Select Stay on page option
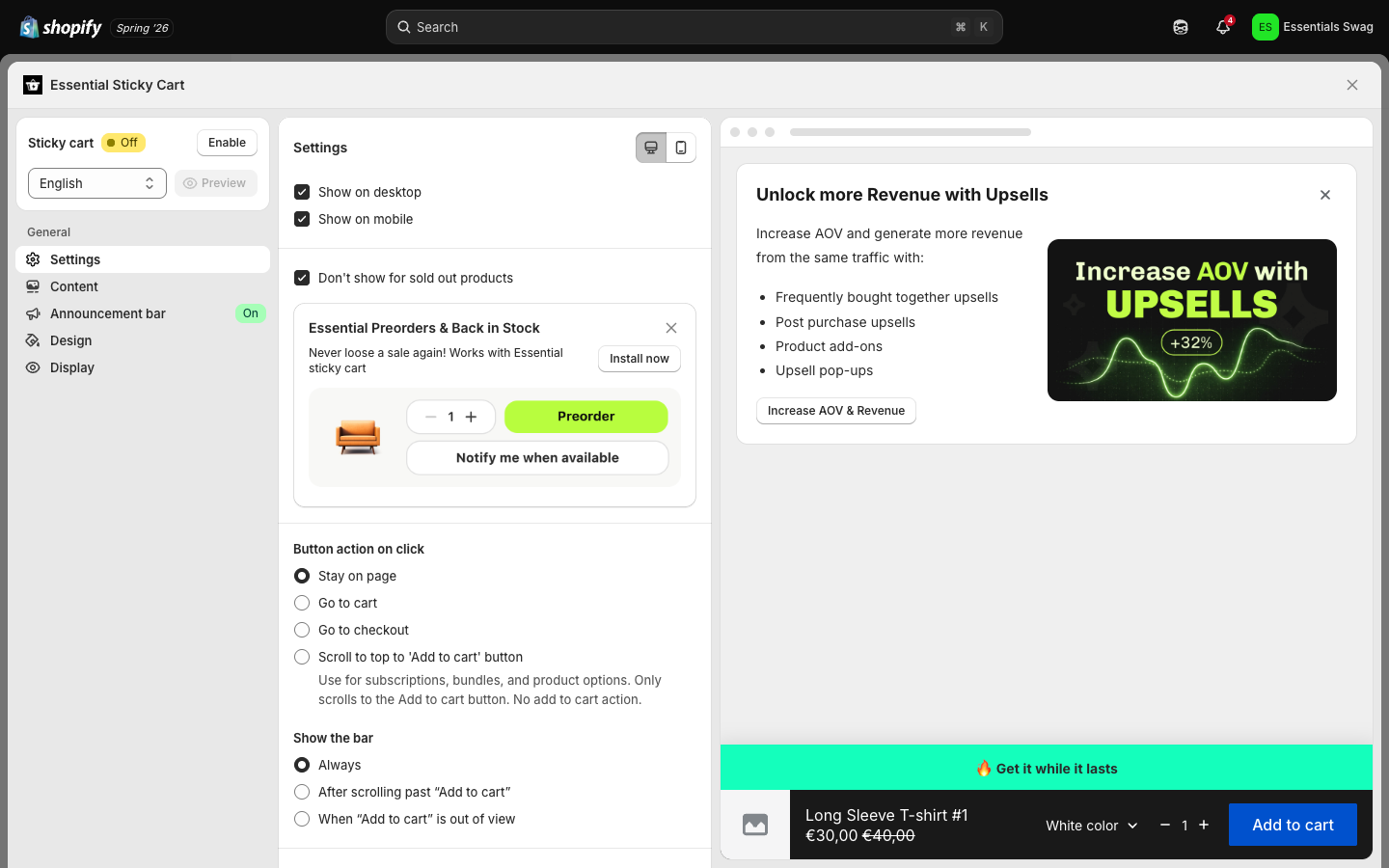Screen dimensions: 1389x868 [x=302, y=576]
